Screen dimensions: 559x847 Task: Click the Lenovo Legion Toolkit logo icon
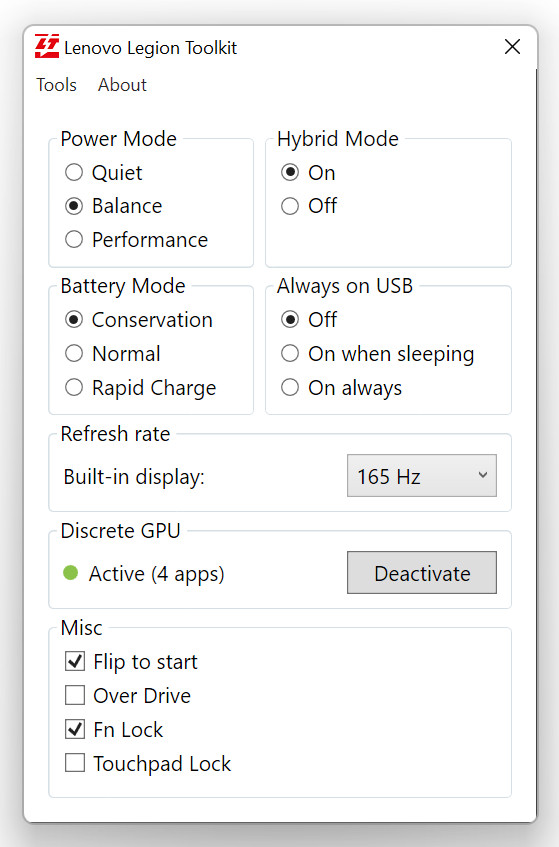[47, 46]
